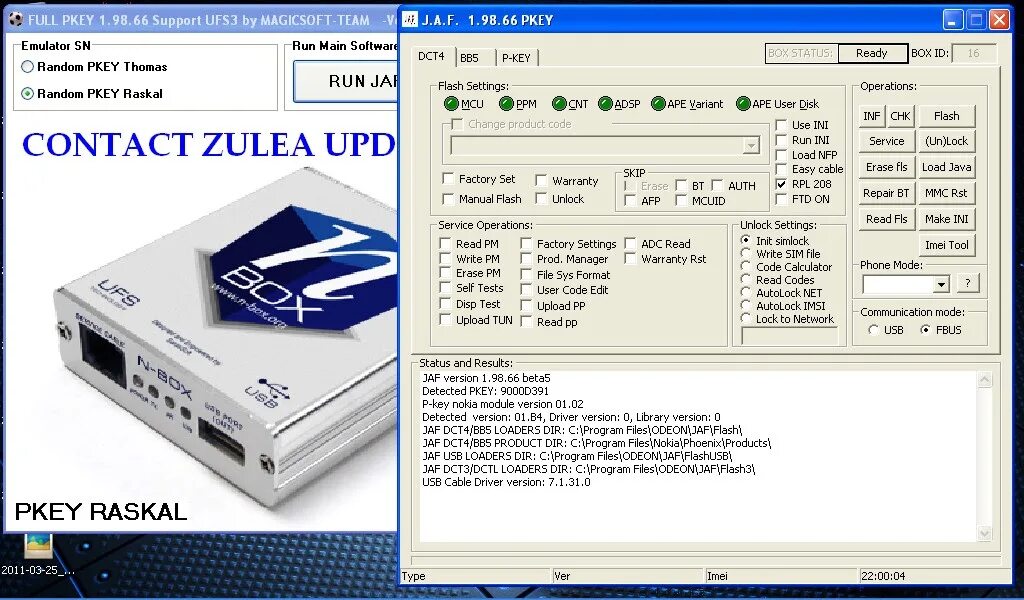Click the CHK operations button
This screenshot has height=600, width=1024.
(900, 116)
